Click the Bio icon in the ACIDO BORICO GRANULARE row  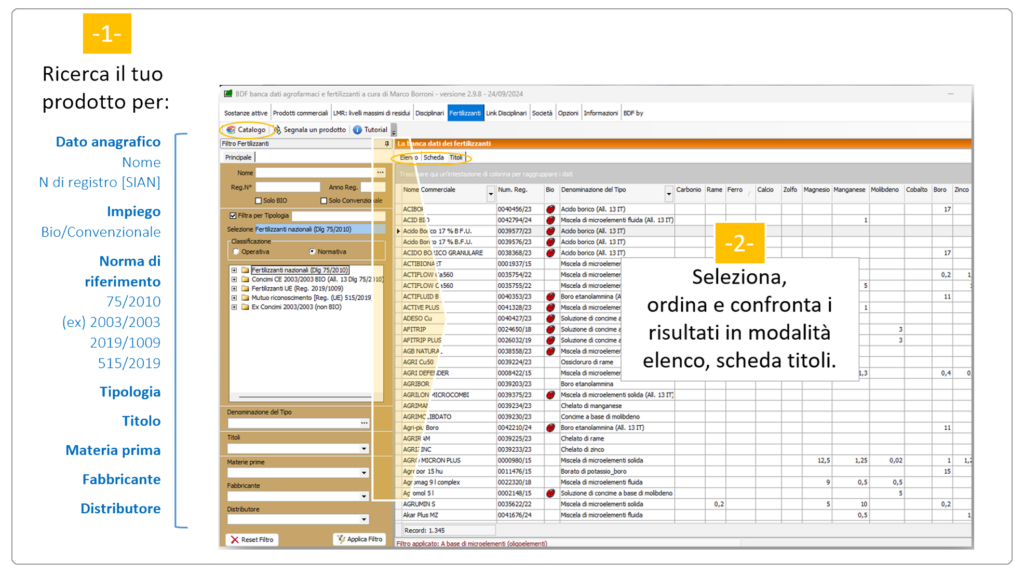pyautogui.click(x=550, y=253)
